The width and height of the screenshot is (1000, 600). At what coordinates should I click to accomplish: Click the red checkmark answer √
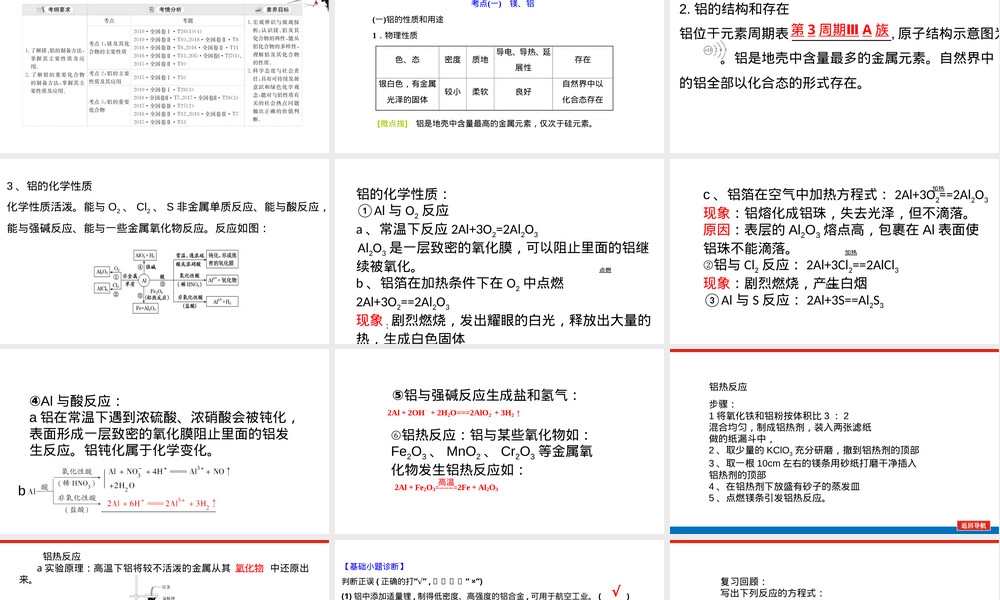(616, 592)
